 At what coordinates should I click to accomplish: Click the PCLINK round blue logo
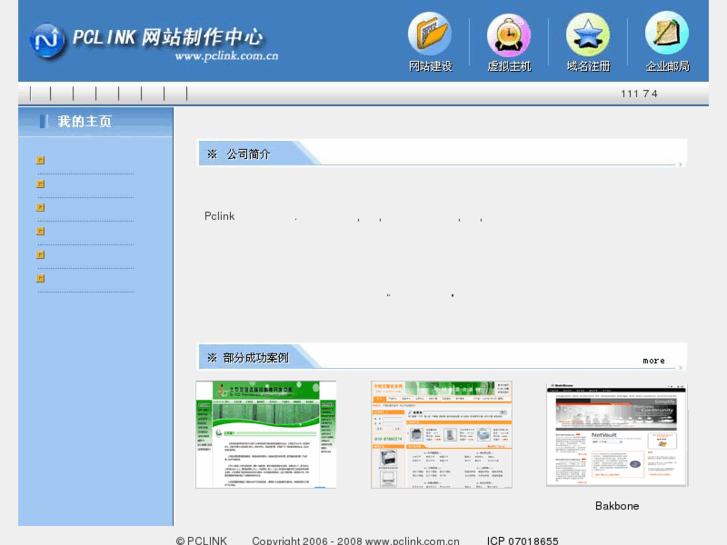[47, 41]
